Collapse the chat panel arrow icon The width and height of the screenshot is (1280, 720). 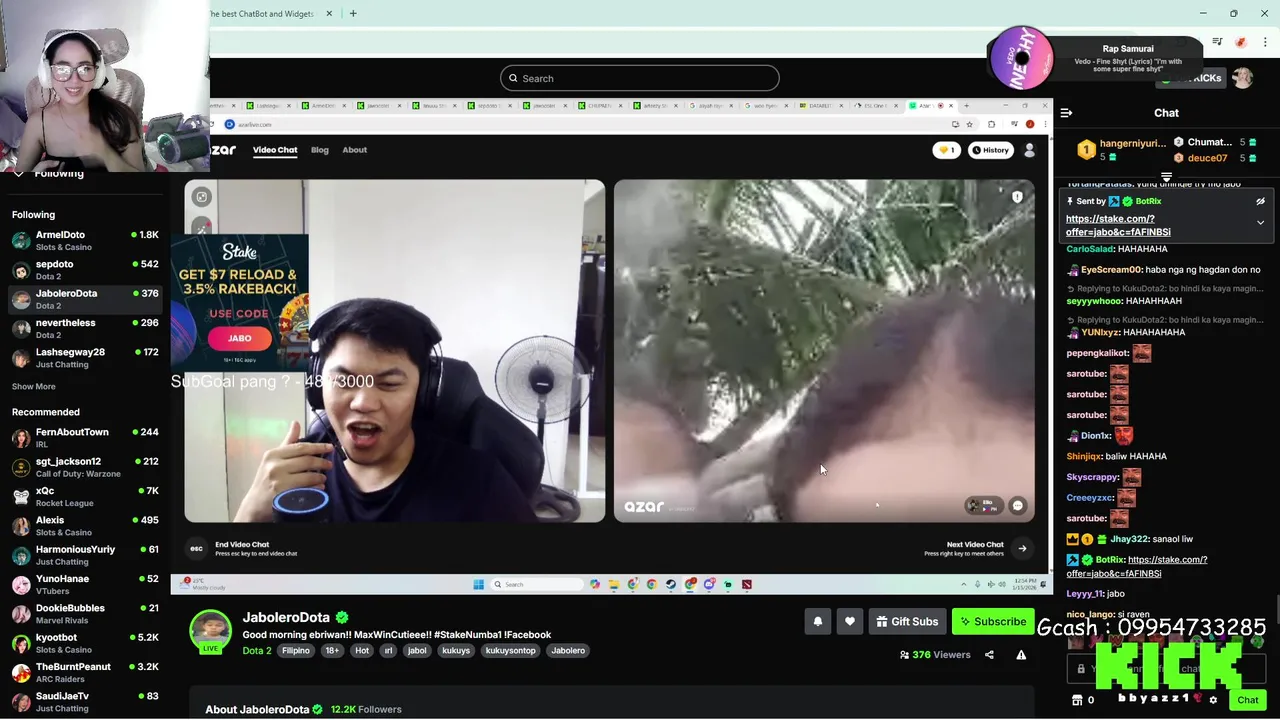1066,113
